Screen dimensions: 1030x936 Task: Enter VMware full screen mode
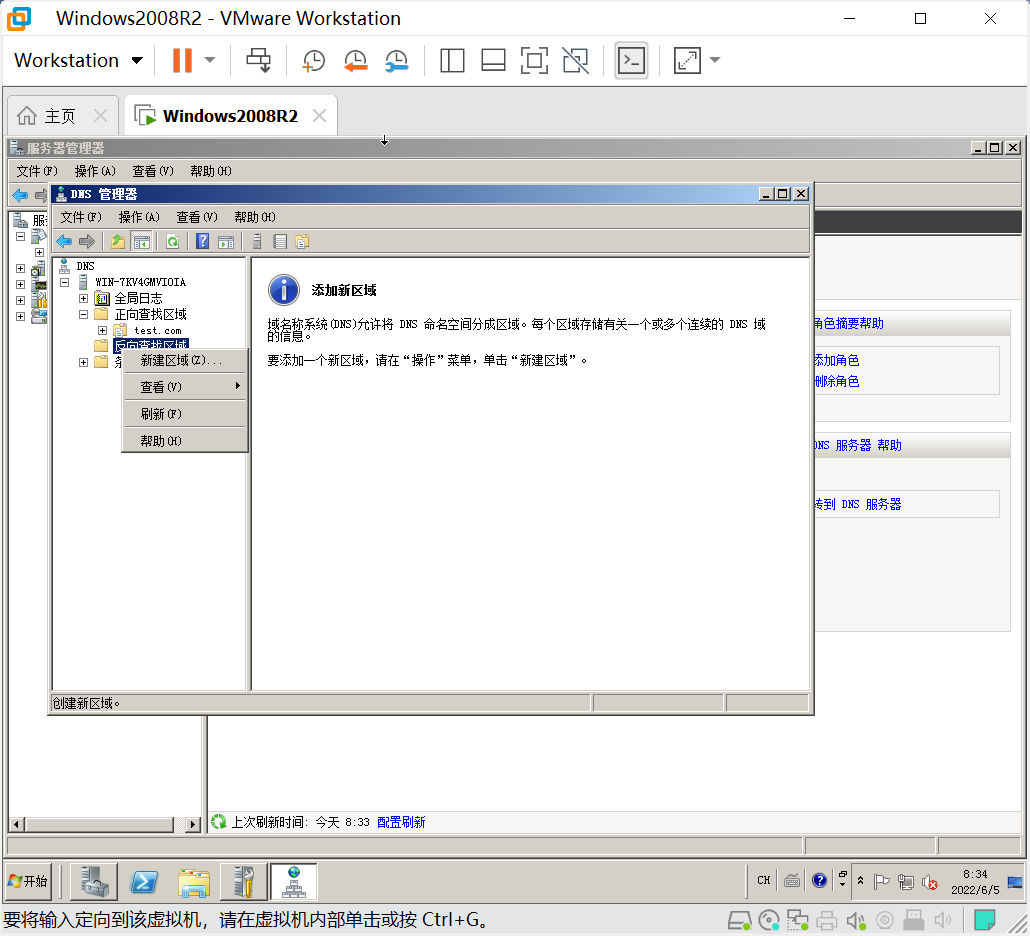click(x=534, y=60)
